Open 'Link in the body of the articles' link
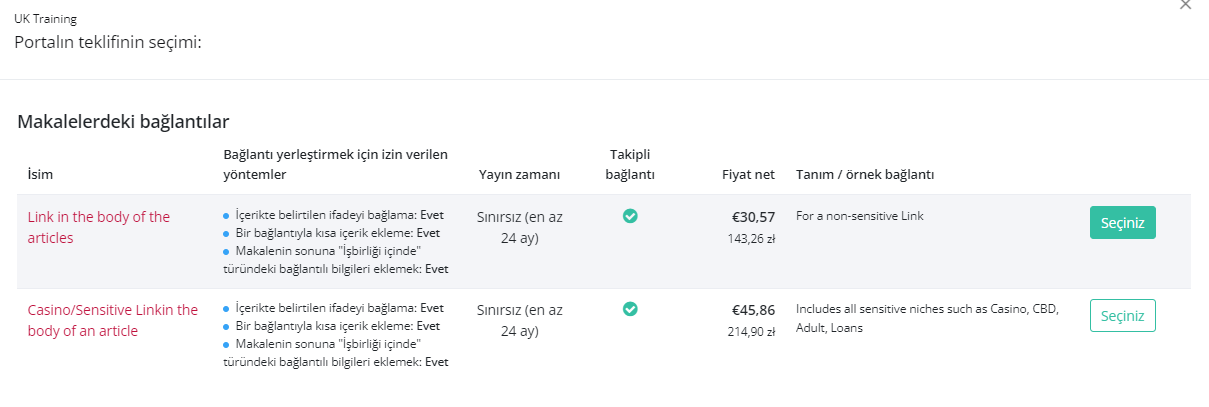1209x407 pixels. [x=99, y=227]
